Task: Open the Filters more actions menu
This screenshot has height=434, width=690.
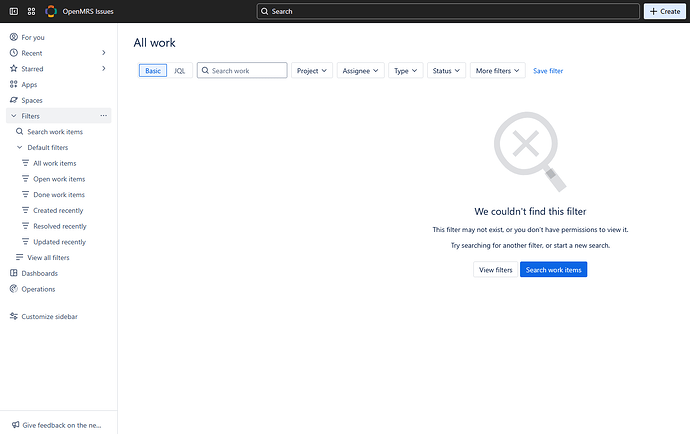Action: [103, 116]
